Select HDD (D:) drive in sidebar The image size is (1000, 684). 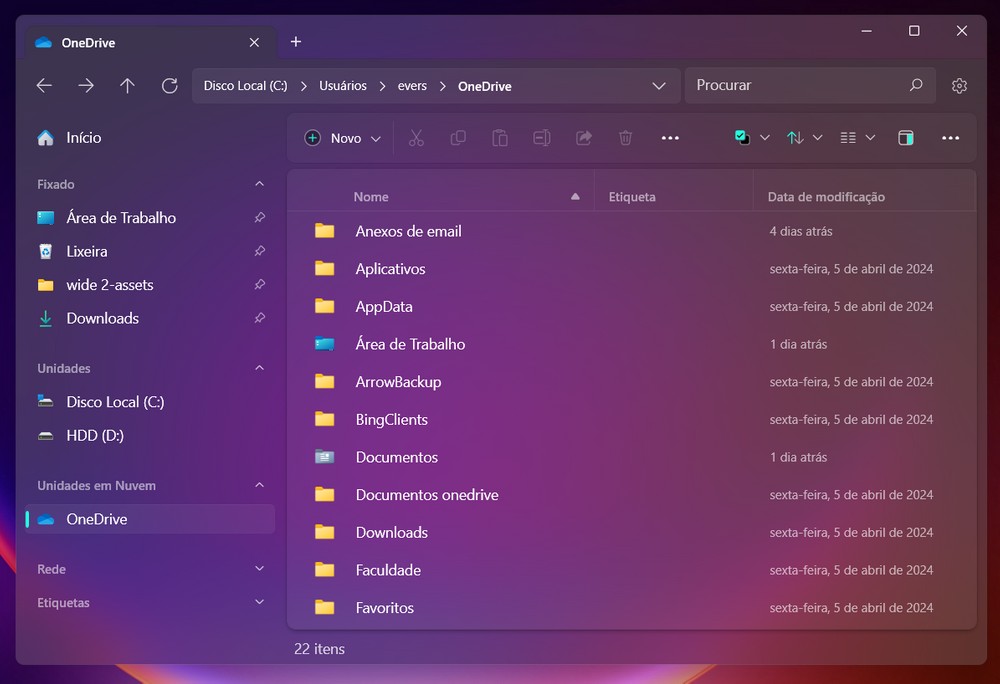tap(95, 436)
